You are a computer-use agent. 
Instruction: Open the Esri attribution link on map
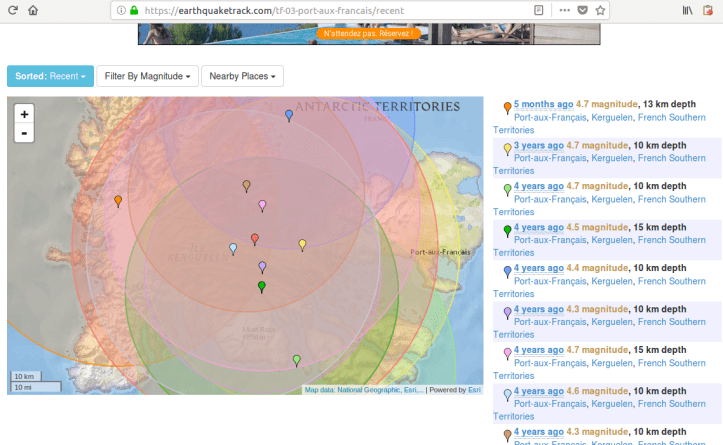coord(474,390)
